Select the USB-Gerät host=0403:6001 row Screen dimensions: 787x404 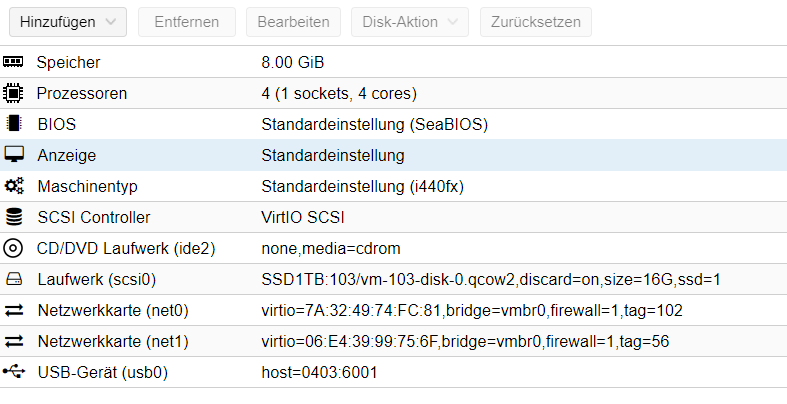coord(394,372)
